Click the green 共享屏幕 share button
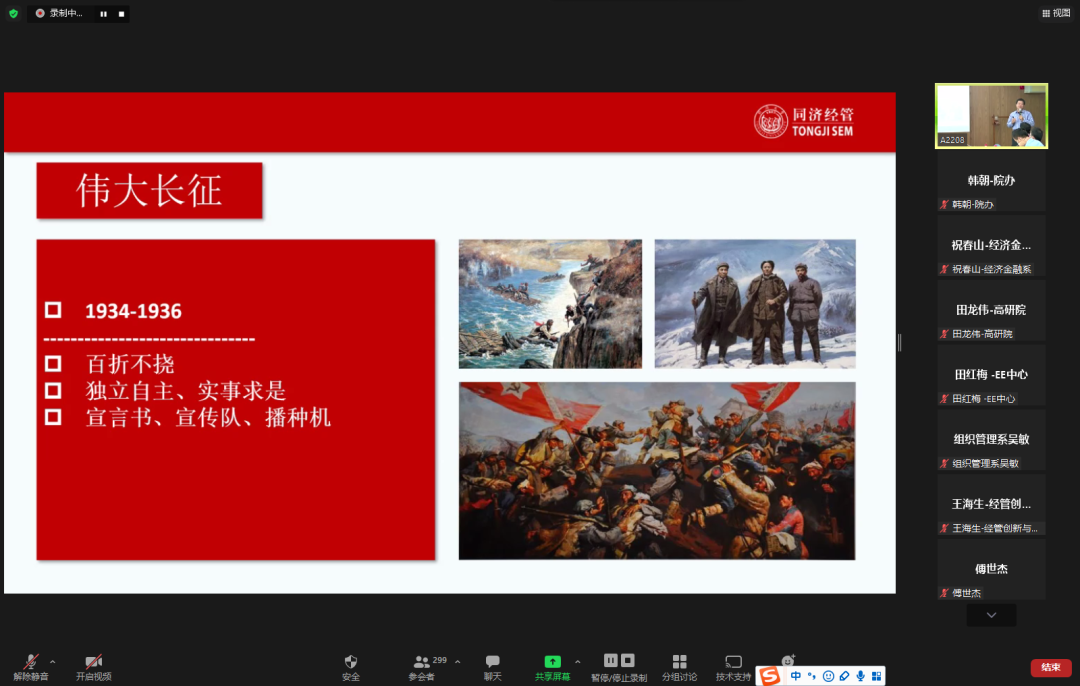This screenshot has width=1080, height=686. coord(552,667)
